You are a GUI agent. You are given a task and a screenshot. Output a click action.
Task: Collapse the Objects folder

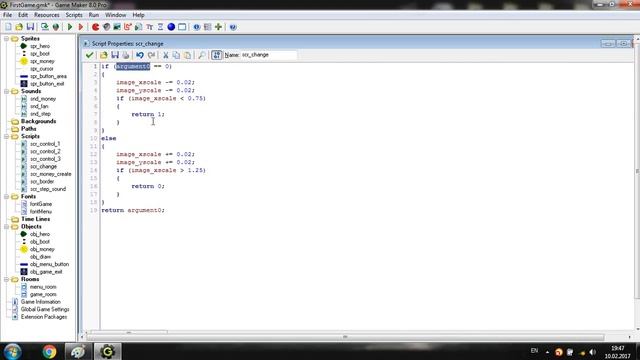pos(7,227)
